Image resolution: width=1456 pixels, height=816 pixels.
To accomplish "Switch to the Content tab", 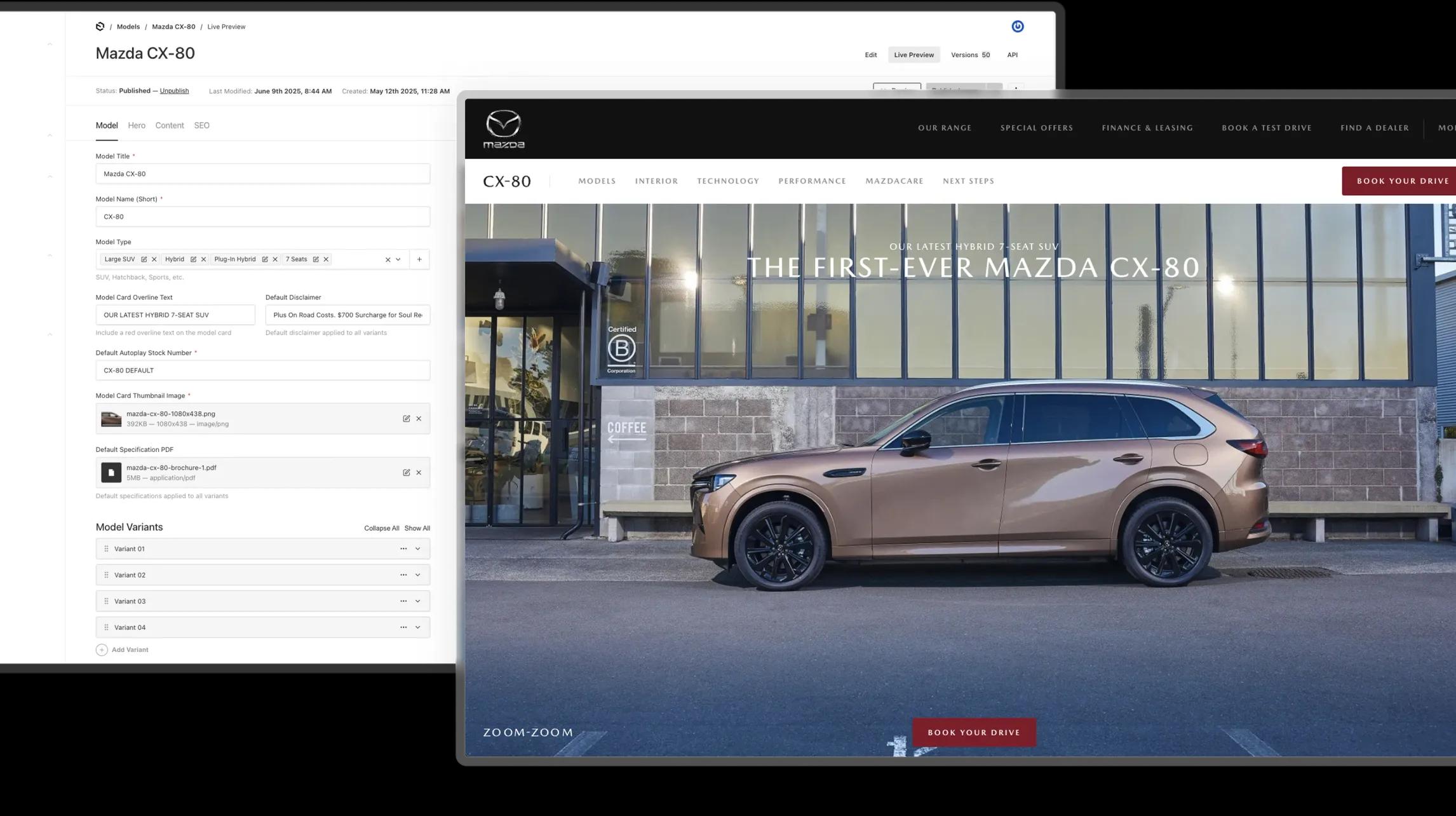I will point(170,126).
